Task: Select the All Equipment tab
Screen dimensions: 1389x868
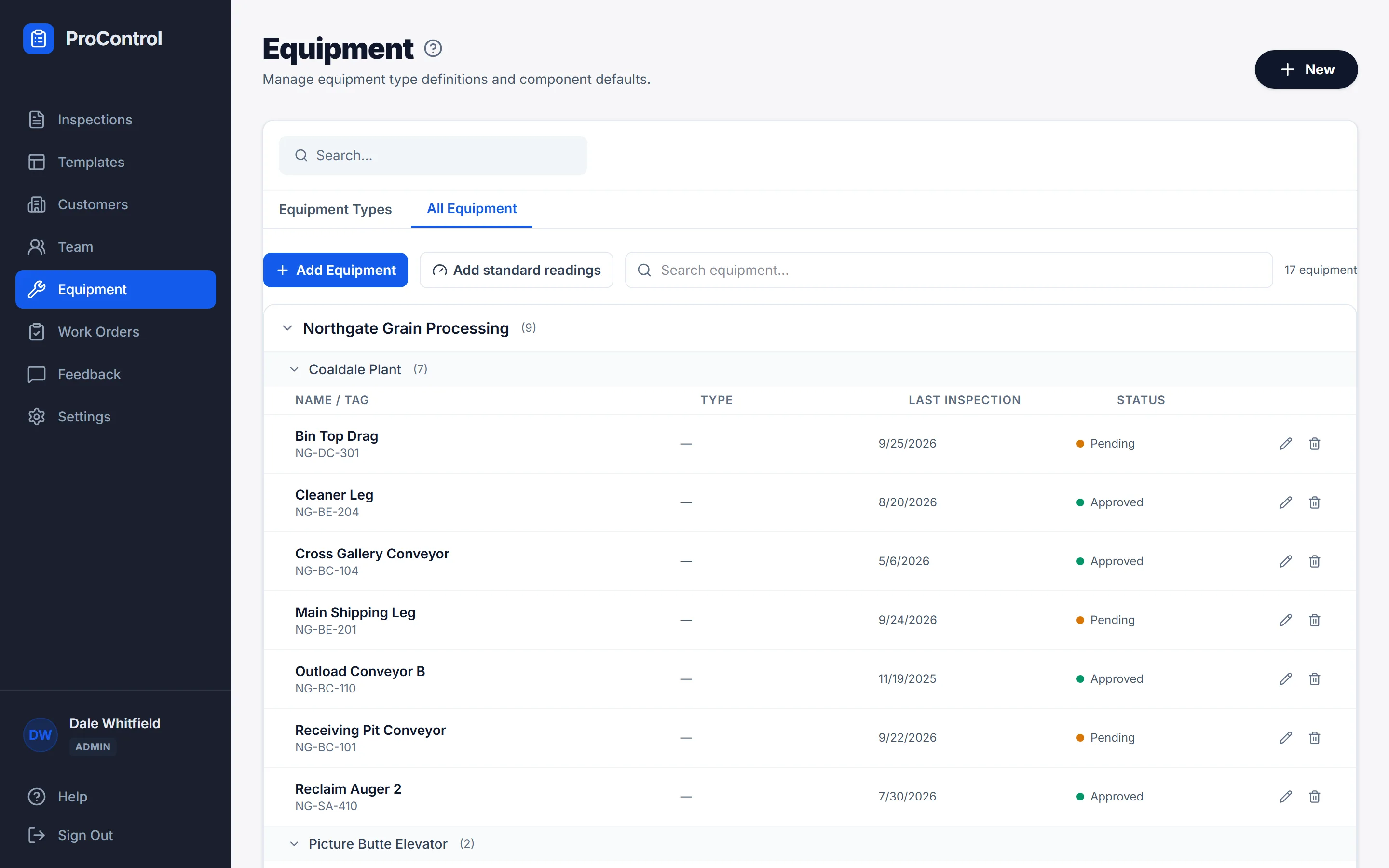Action: coord(472,209)
